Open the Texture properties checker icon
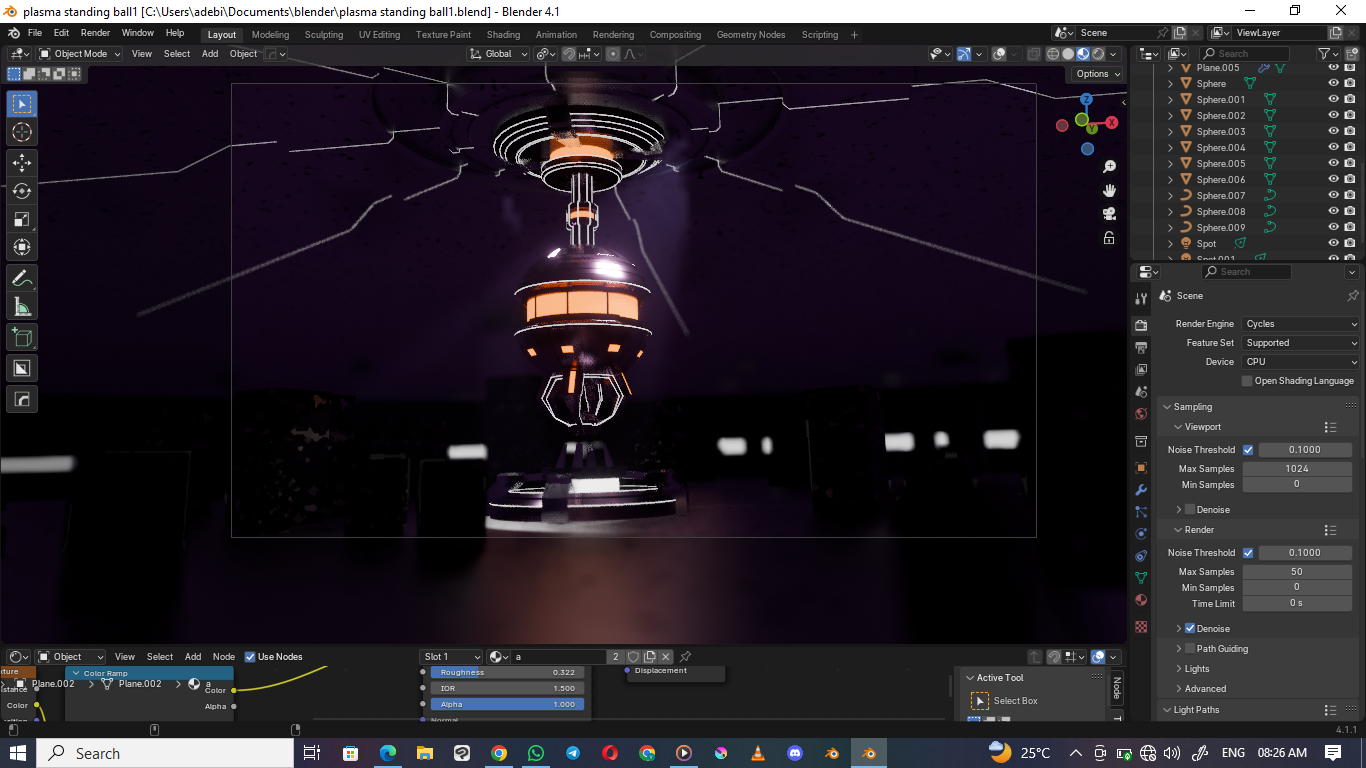The image size is (1366, 768). click(x=1141, y=626)
